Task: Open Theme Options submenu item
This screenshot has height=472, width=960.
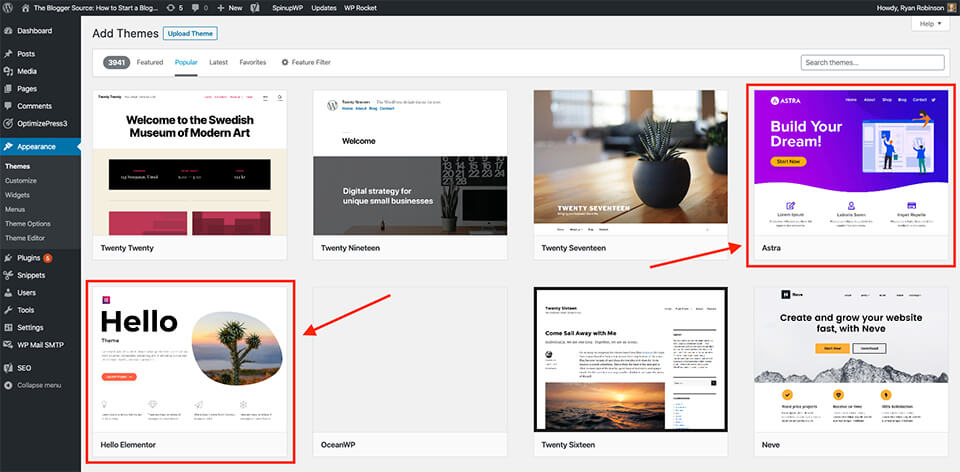Action: (x=28, y=223)
